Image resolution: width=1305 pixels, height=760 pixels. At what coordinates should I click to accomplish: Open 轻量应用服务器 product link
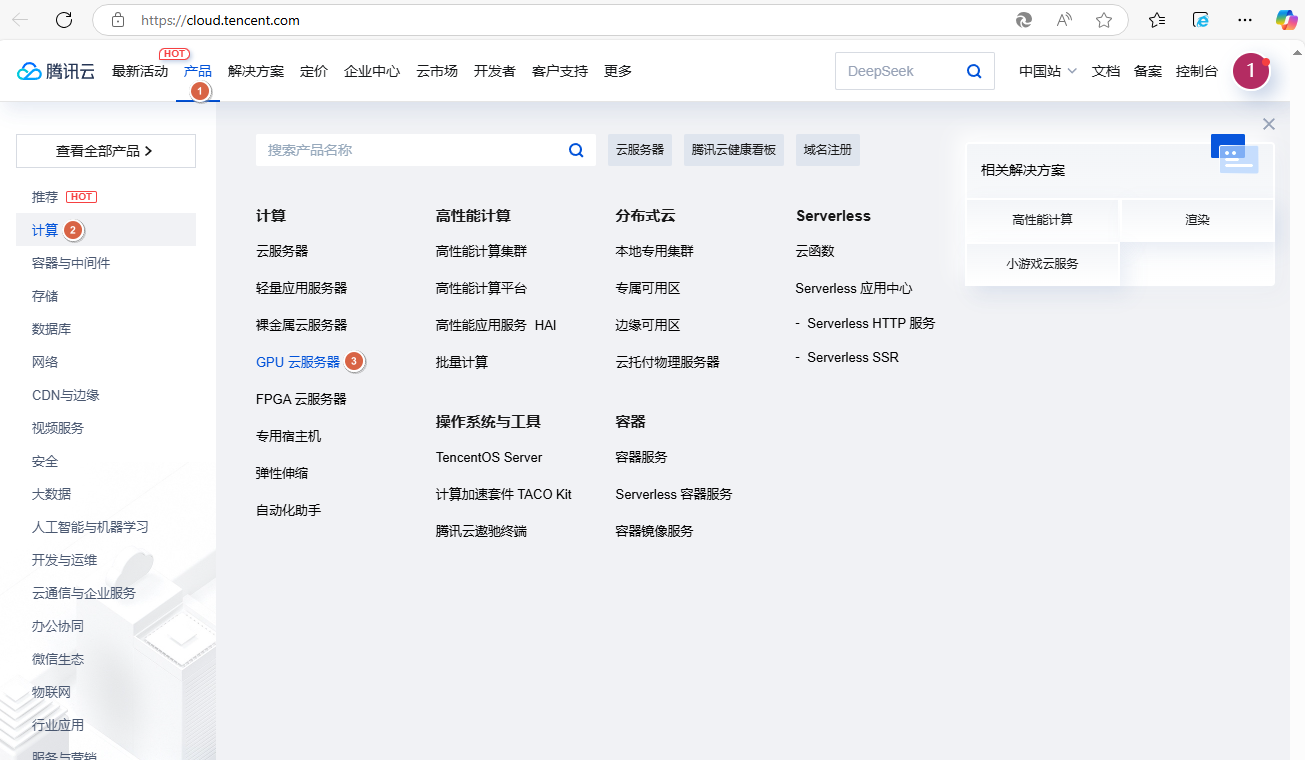pos(301,288)
